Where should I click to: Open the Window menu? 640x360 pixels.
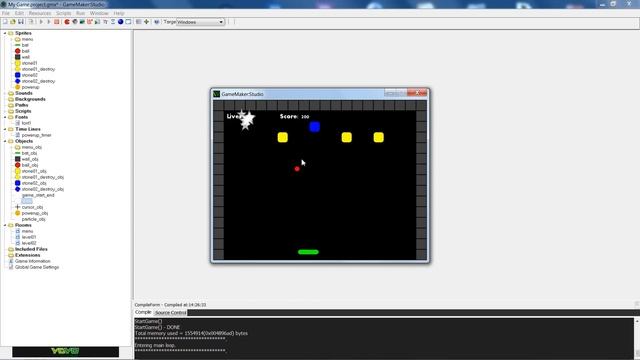click(x=99, y=13)
